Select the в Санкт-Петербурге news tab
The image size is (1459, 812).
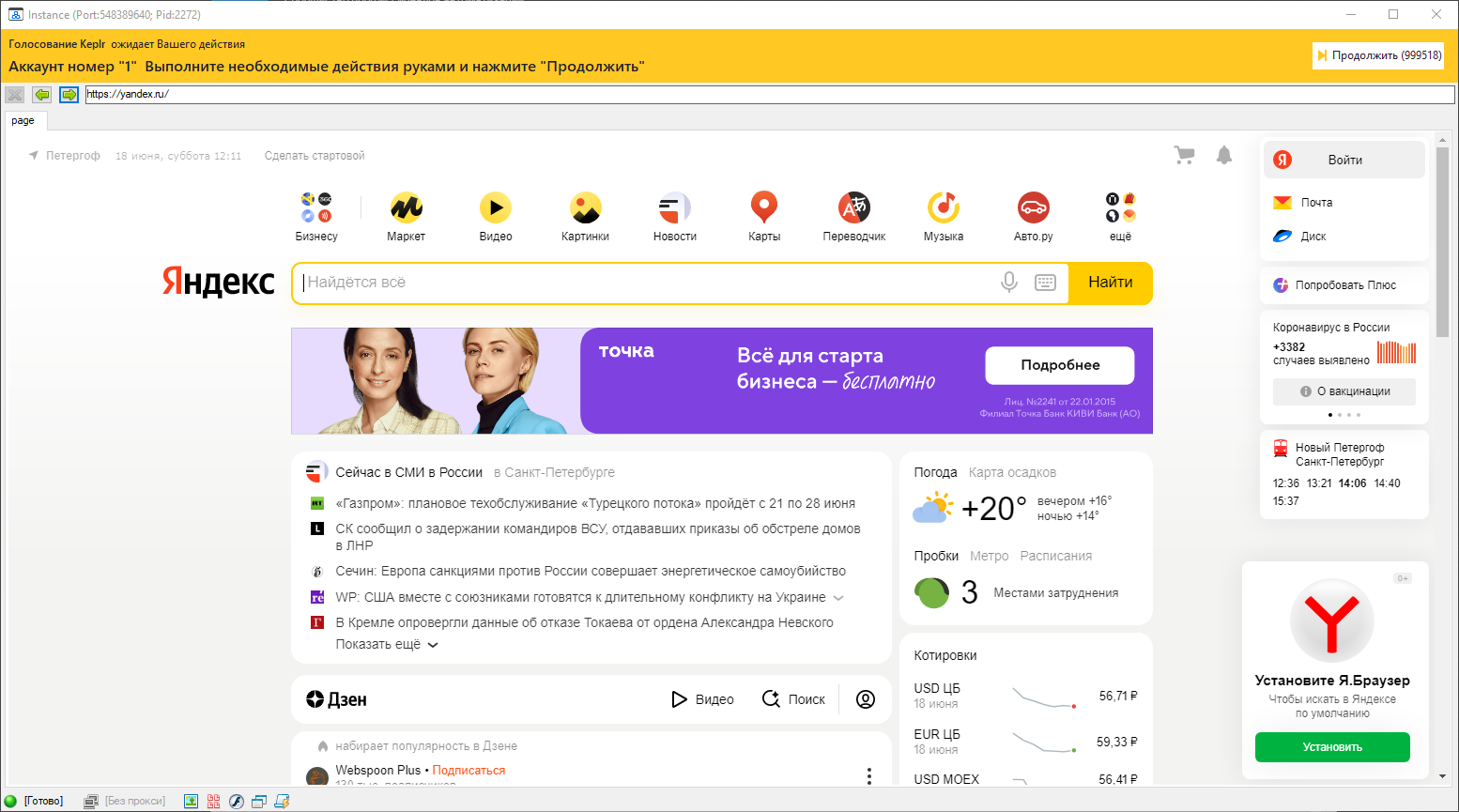pyautogui.click(x=555, y=472)
